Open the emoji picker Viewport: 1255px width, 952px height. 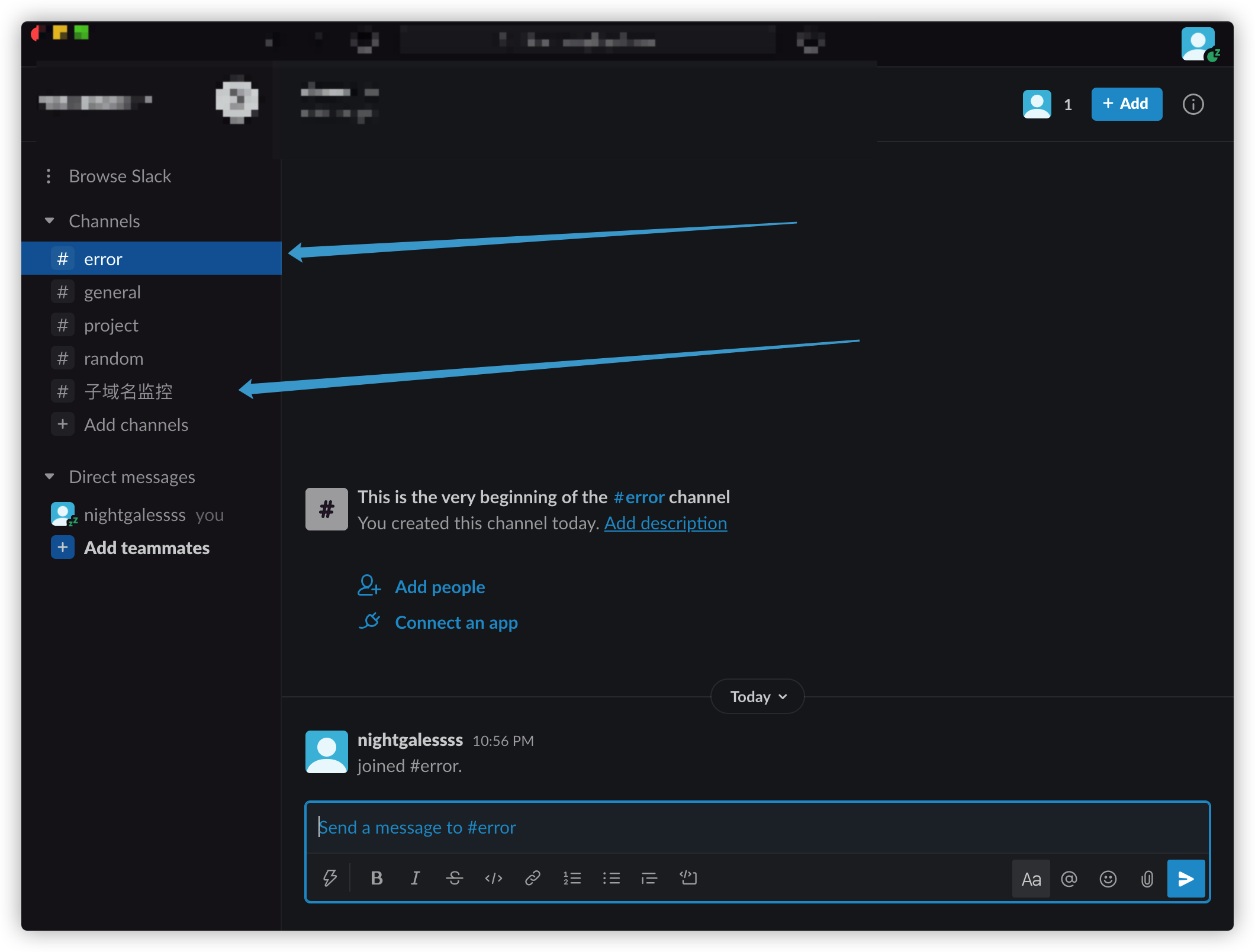click(x=1108, y=879)
